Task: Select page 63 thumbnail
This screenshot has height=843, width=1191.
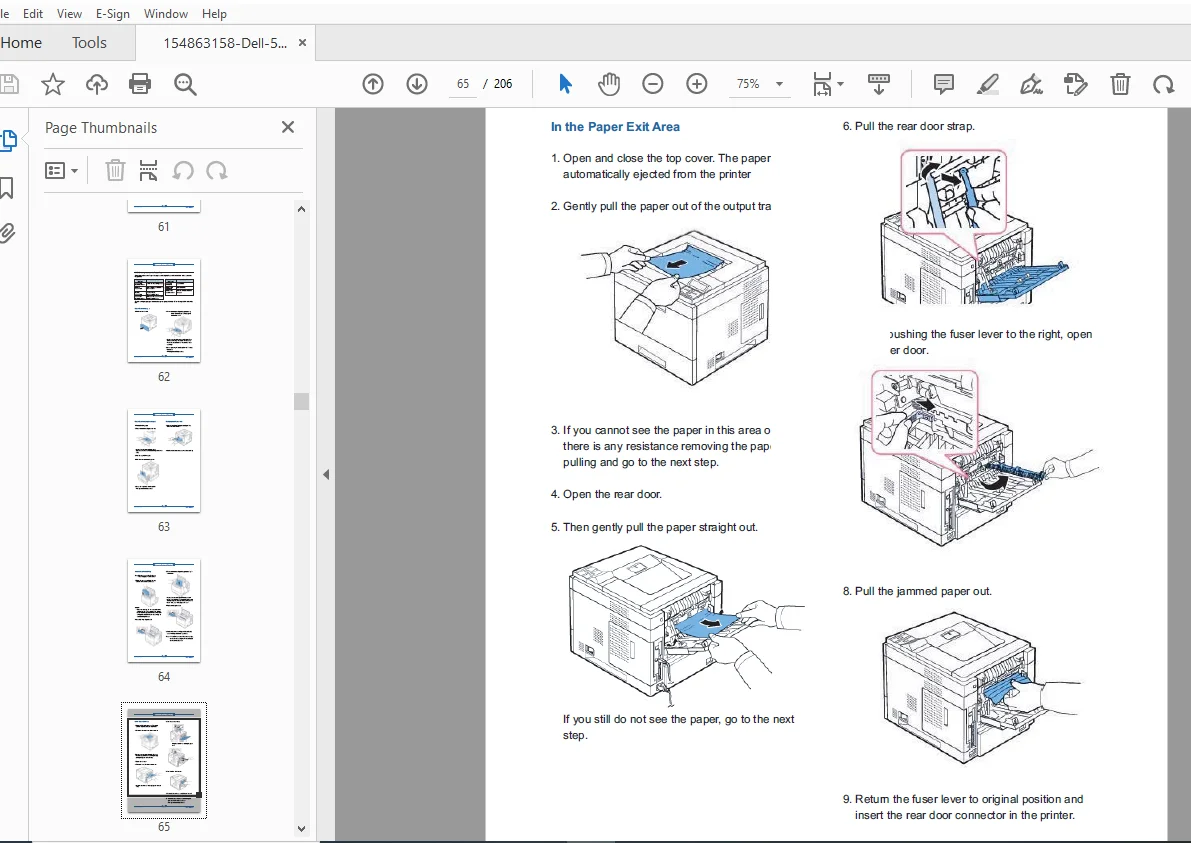Action: pyautogui.click(x=164, y=461)
